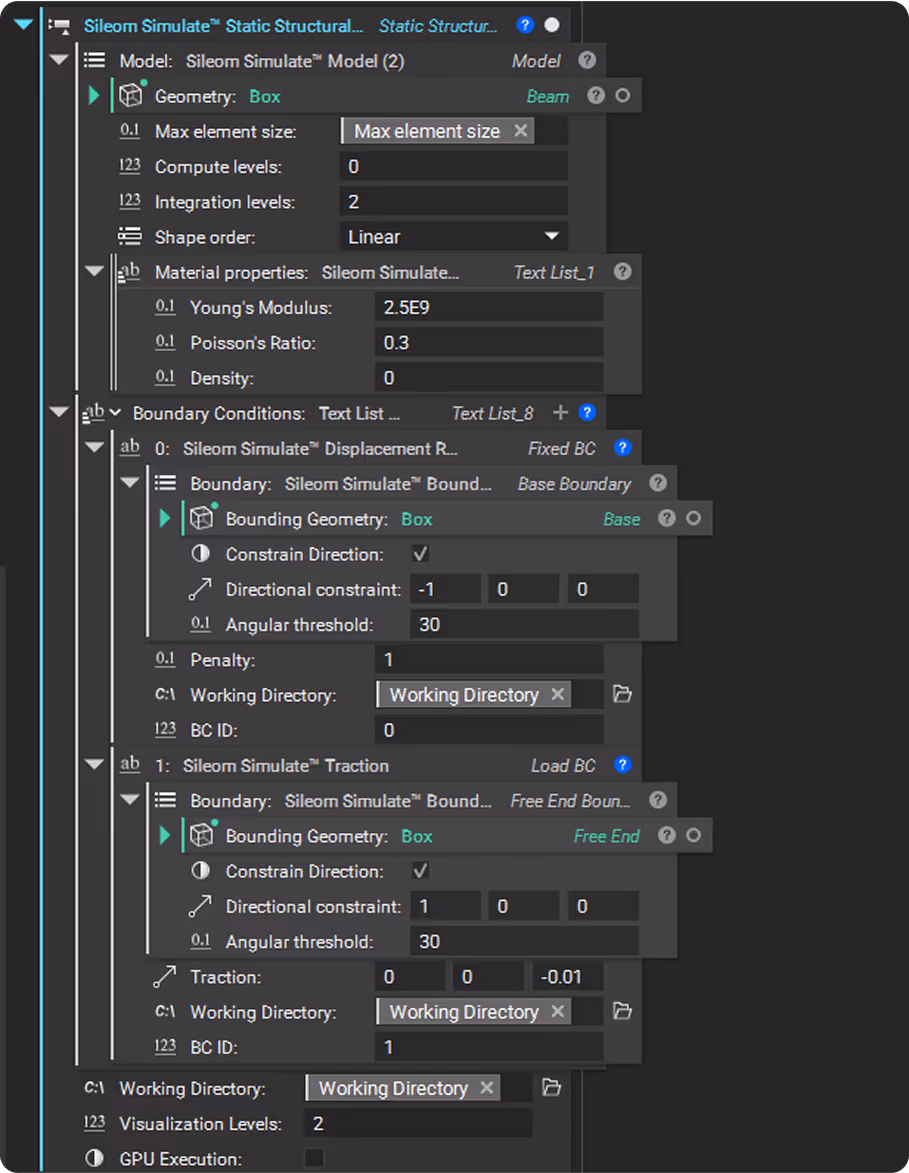Collapse the Fixed BC entry 0
The image size is (909, 1173).
pos(94,447)
